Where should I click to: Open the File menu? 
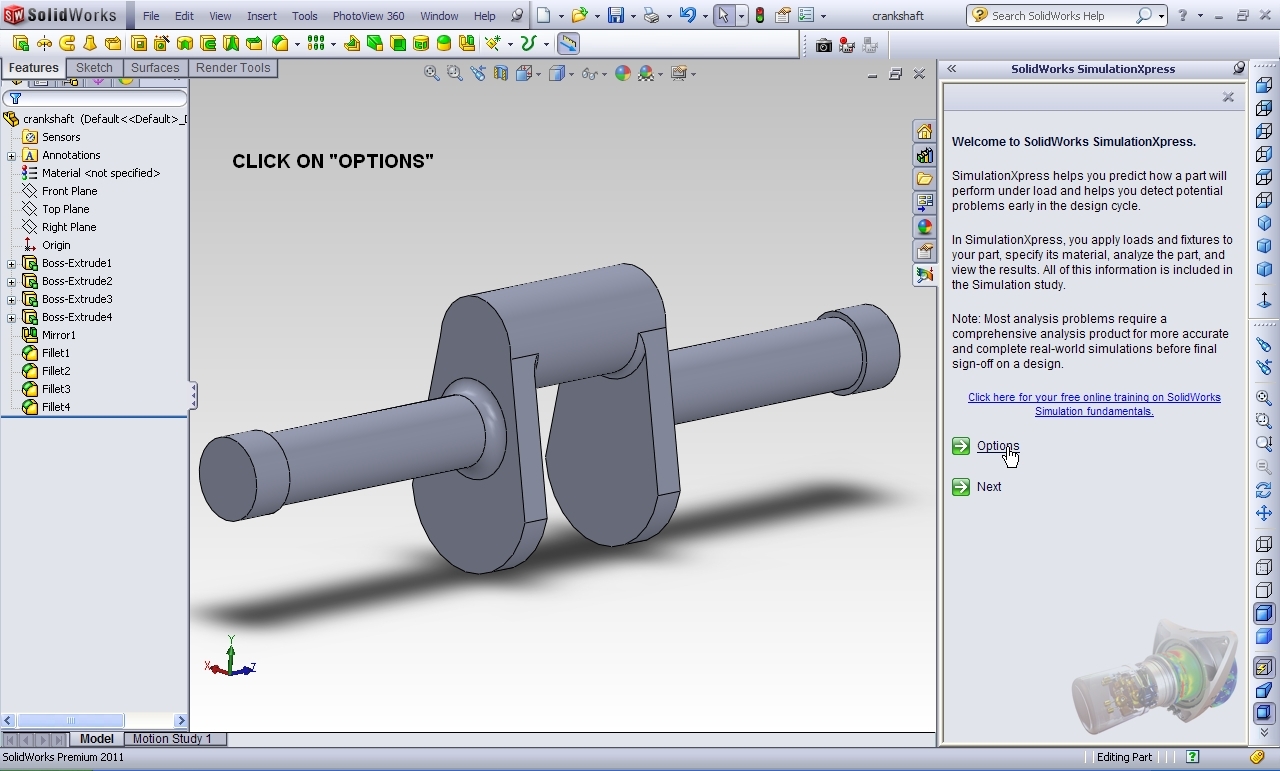[151, 16]
